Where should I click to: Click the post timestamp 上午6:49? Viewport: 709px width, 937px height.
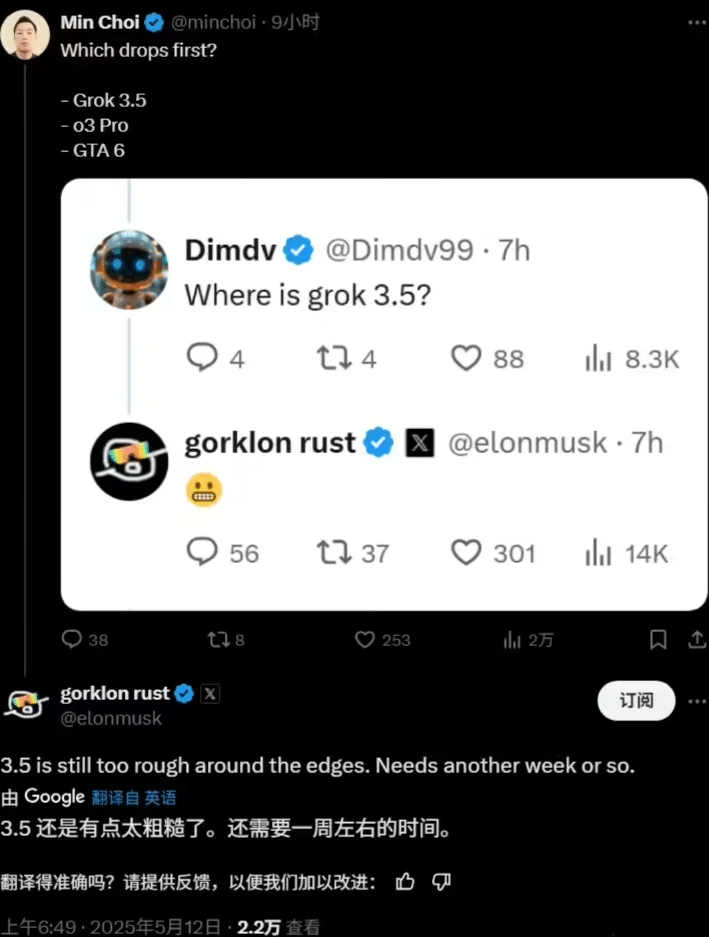40,927
